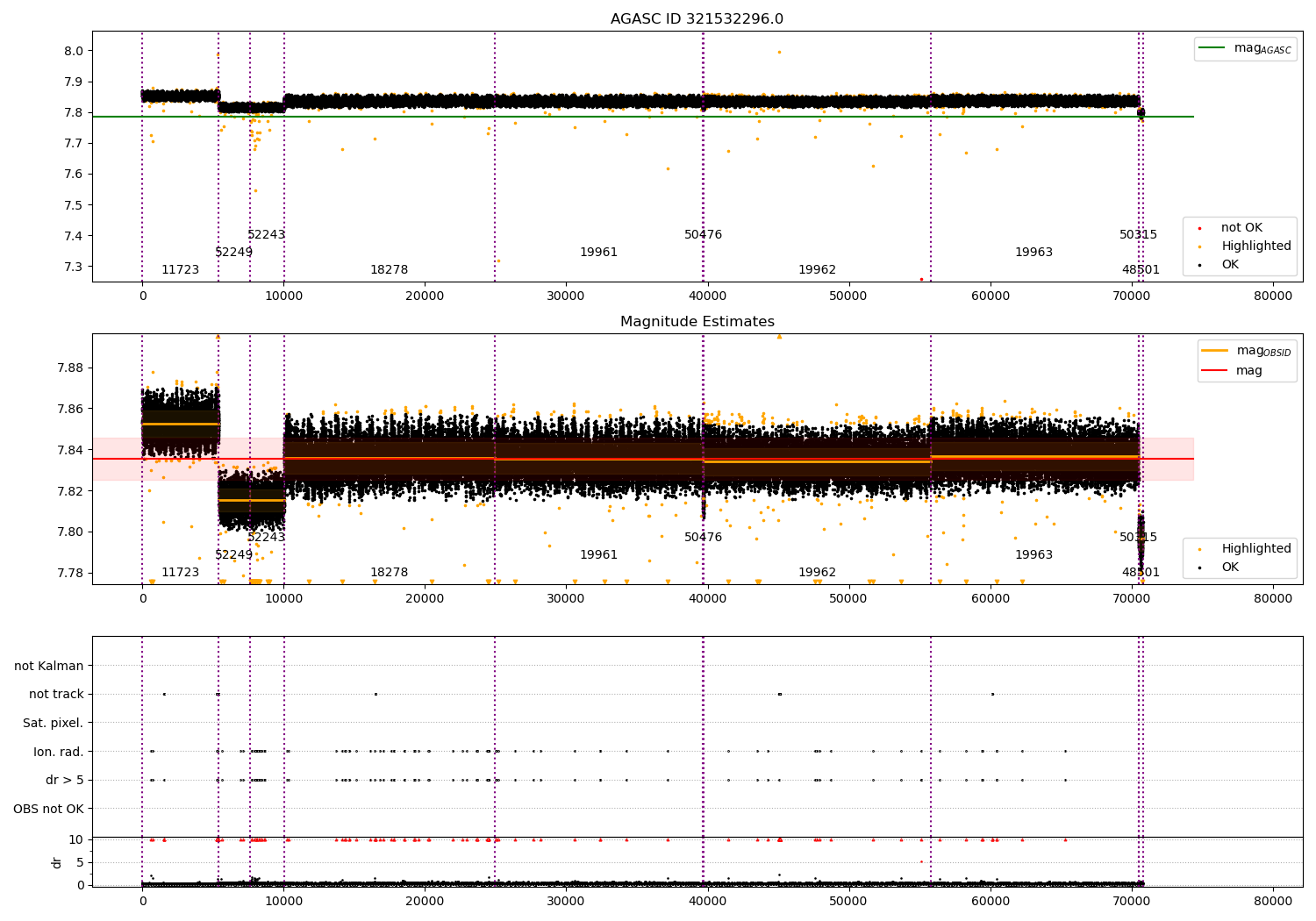Screen dimensions: 1316x921
Task: Click observation label 19961 in middle plot
Action: tap(598, 555)
